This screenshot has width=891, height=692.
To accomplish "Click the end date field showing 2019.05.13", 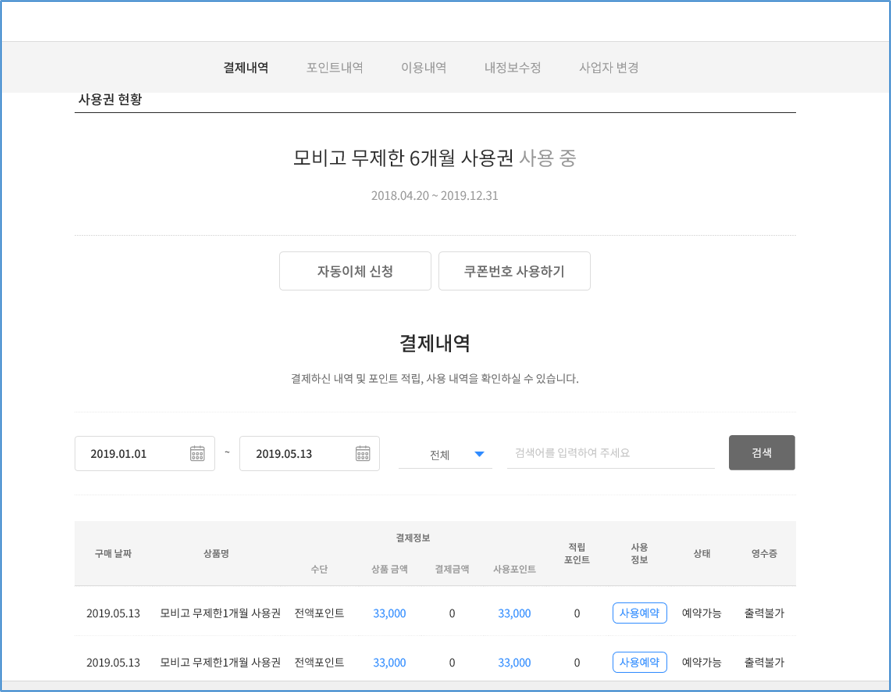I will (310, 453).
